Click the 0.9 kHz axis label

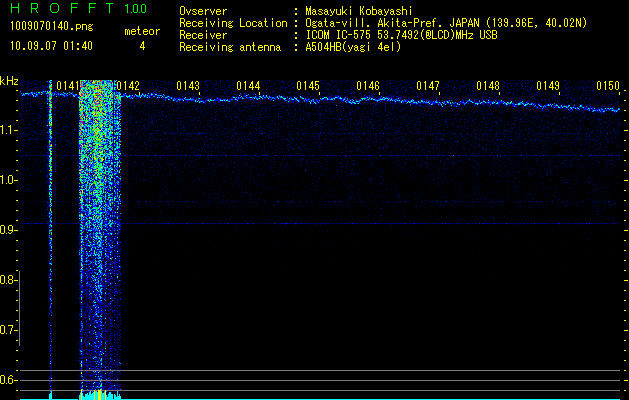pyautogui.click(x=7, y=230)
